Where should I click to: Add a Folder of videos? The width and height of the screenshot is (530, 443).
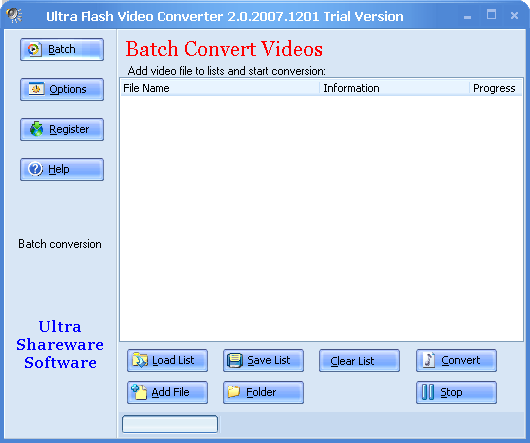click(263, 392)
